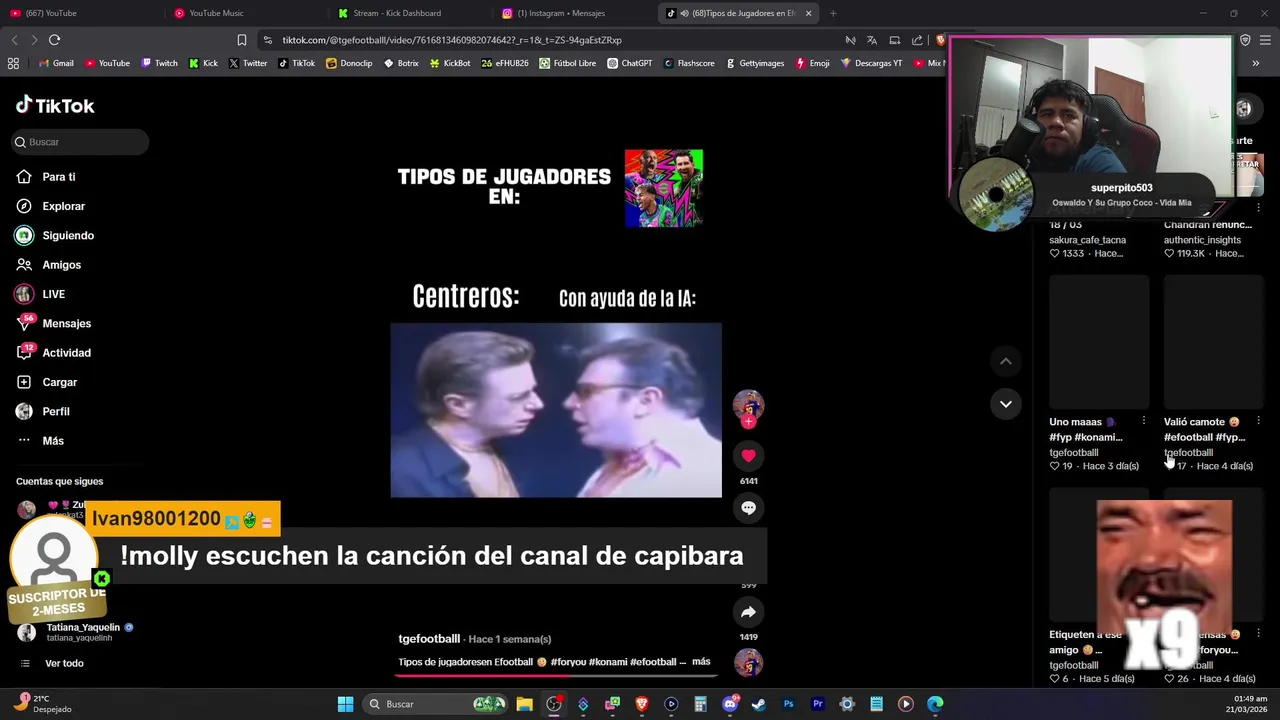Open spinning sound disc of video
The height and width of the screenshot is (720, 1280).
748,662
